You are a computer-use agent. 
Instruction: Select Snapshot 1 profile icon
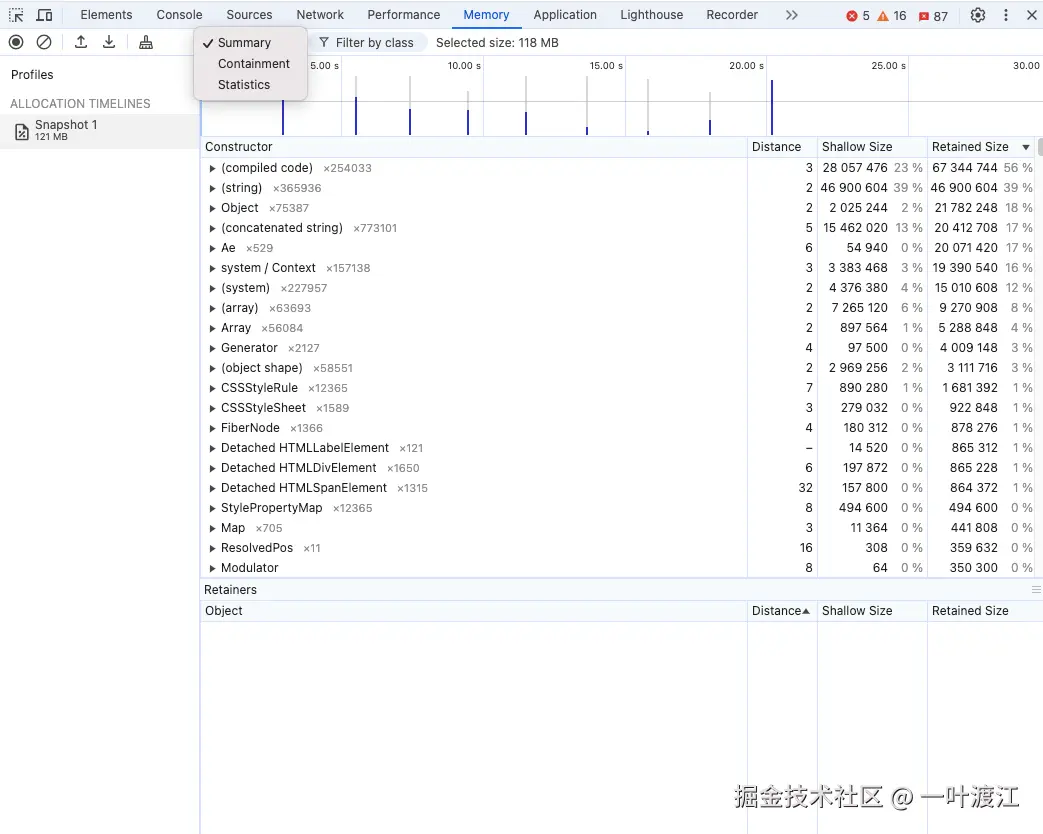tap(22, 132)
